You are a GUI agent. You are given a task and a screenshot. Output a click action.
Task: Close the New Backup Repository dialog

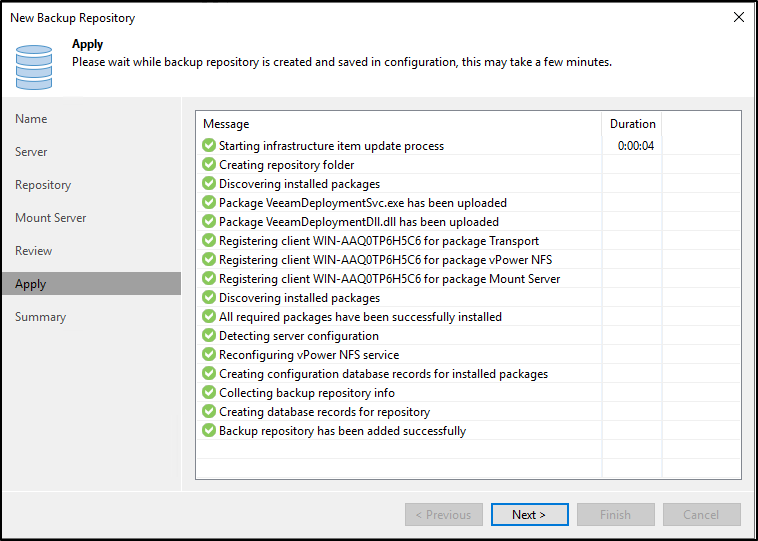pyautogui.click(x=739, y=17)
